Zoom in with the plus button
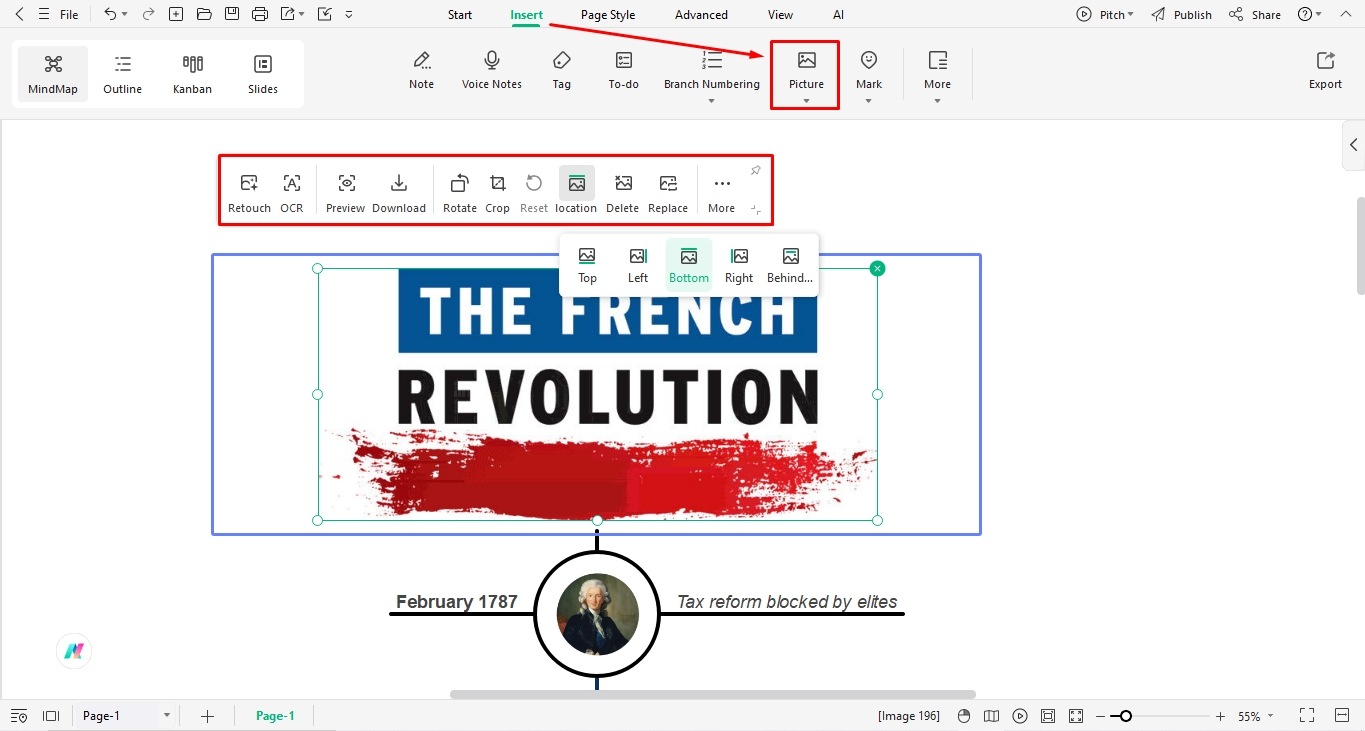 tap(1220, 716)
